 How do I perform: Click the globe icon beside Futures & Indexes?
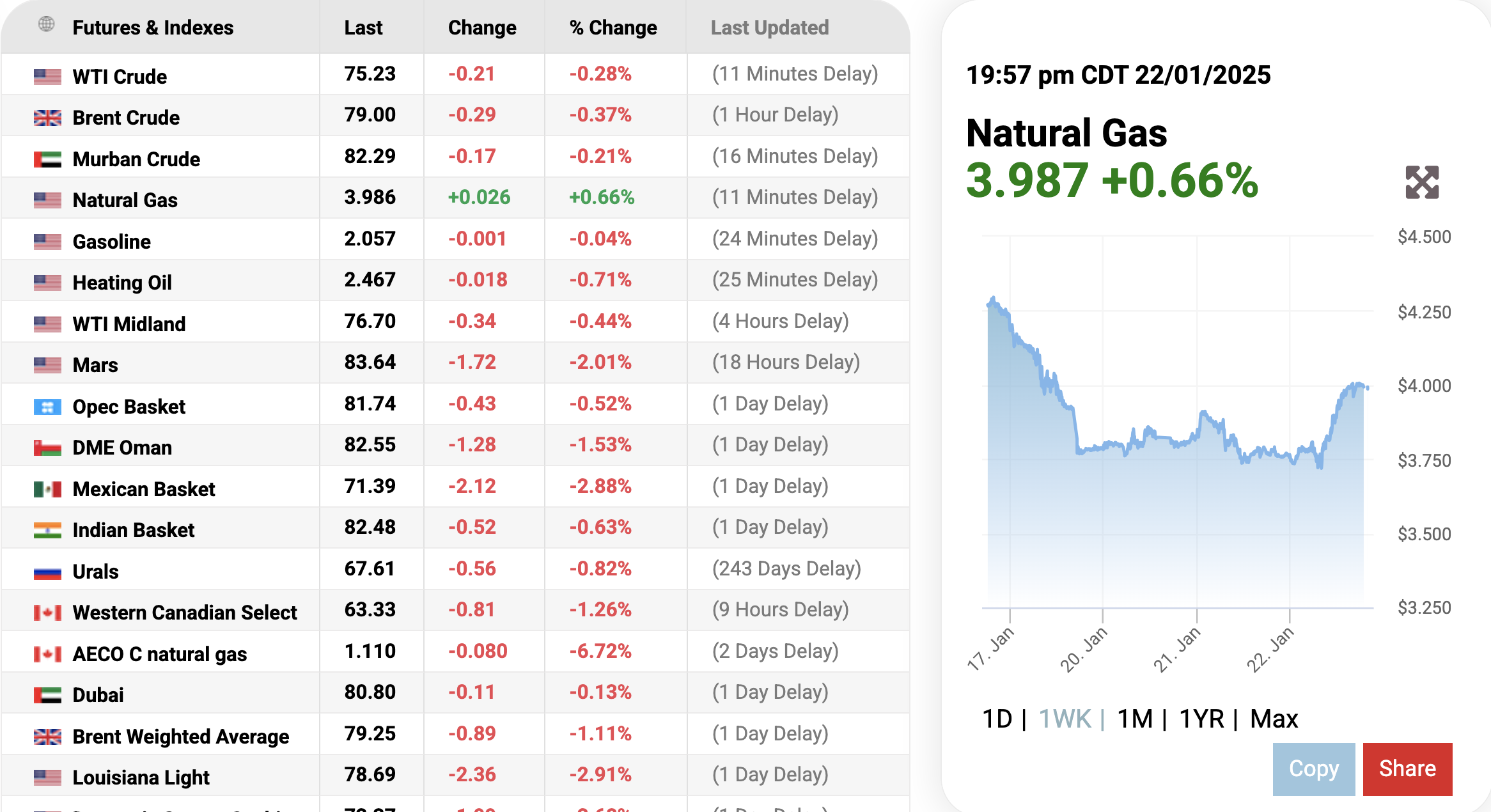coord(47,24)
